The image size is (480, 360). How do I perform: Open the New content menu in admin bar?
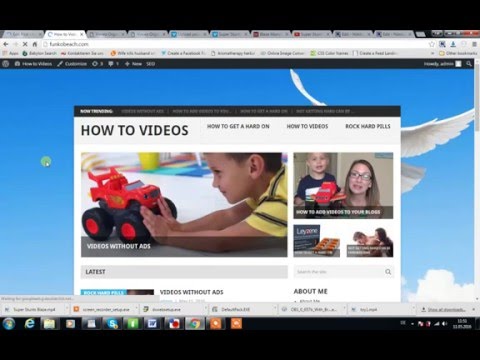(133, 64)
